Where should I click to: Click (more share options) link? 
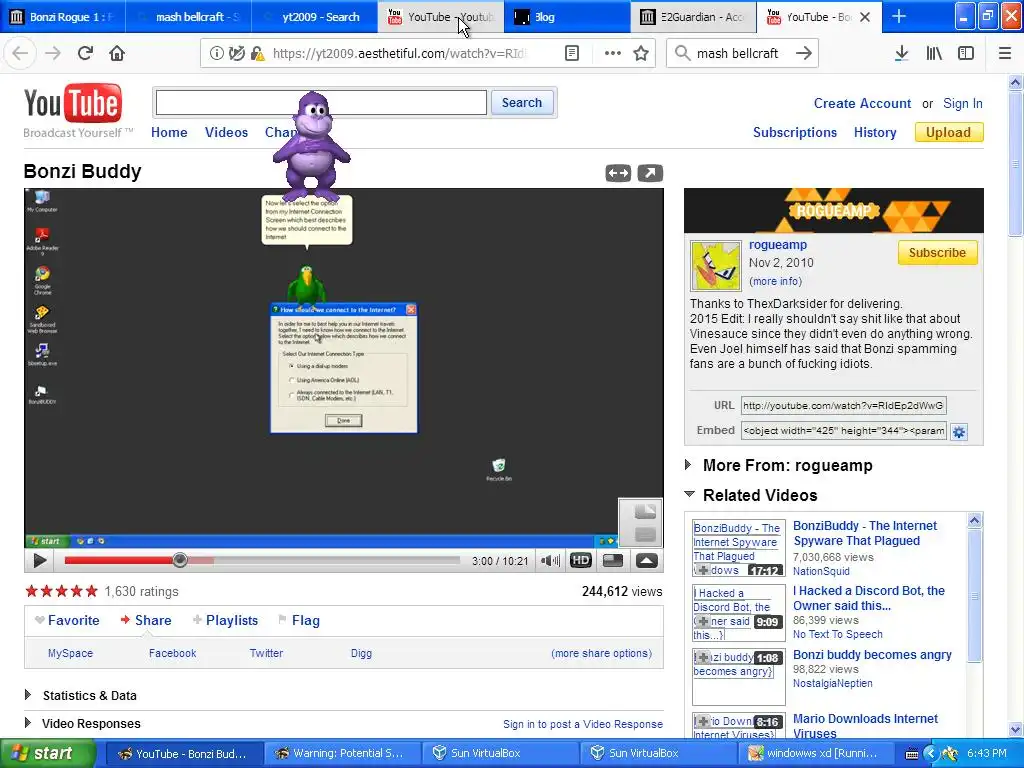point(601,652)
